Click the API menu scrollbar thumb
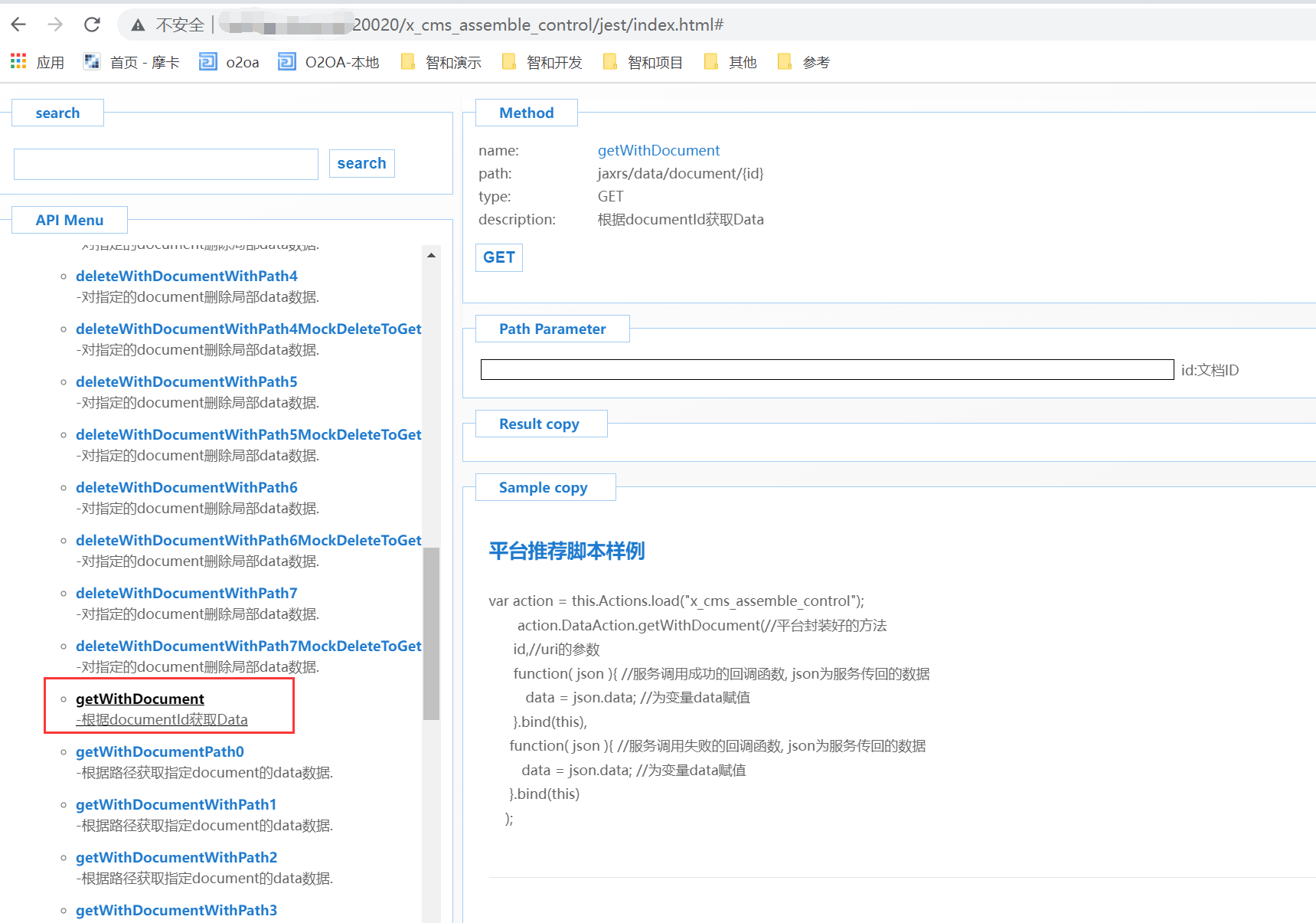 432,633
